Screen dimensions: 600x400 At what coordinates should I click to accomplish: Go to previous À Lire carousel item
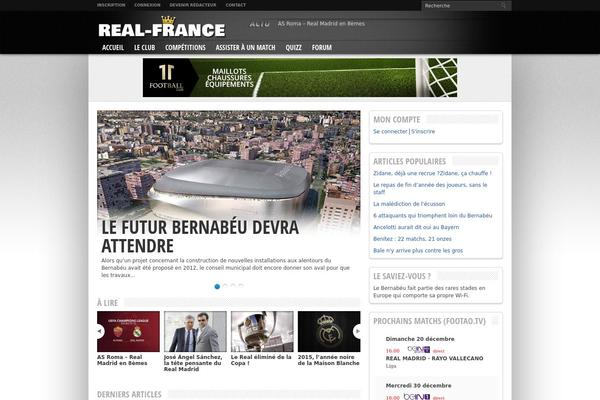tap(100, 331)
